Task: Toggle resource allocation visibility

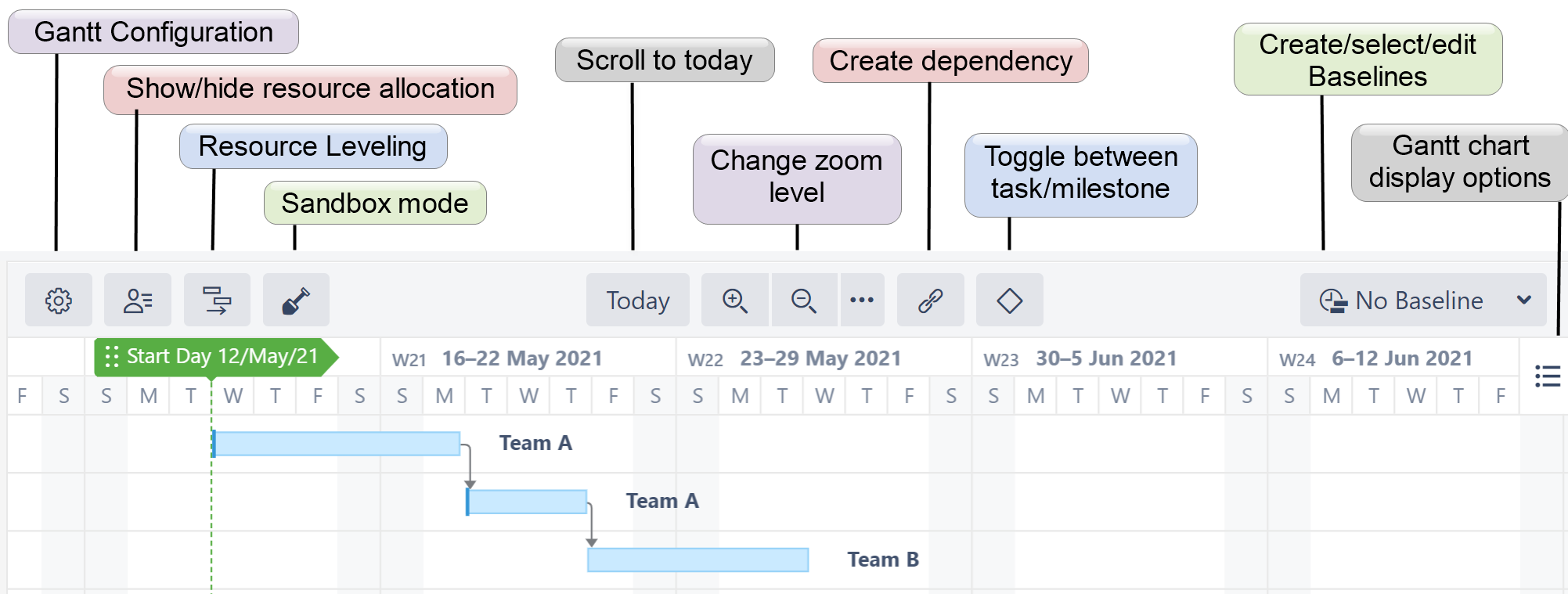Action: coord(138,300)
